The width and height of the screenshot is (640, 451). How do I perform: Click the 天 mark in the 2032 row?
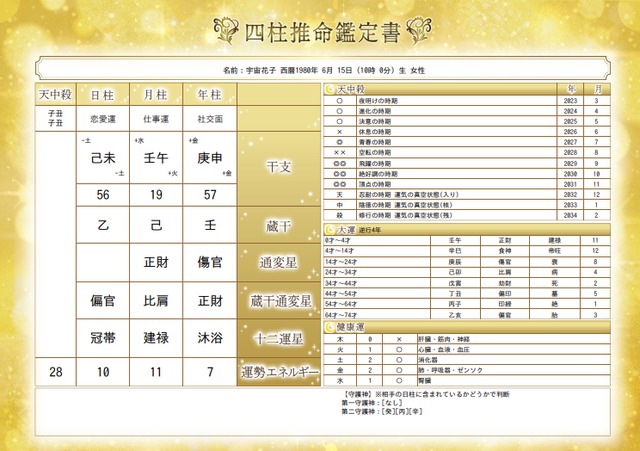pyautogui.click(x=340, y=195)
